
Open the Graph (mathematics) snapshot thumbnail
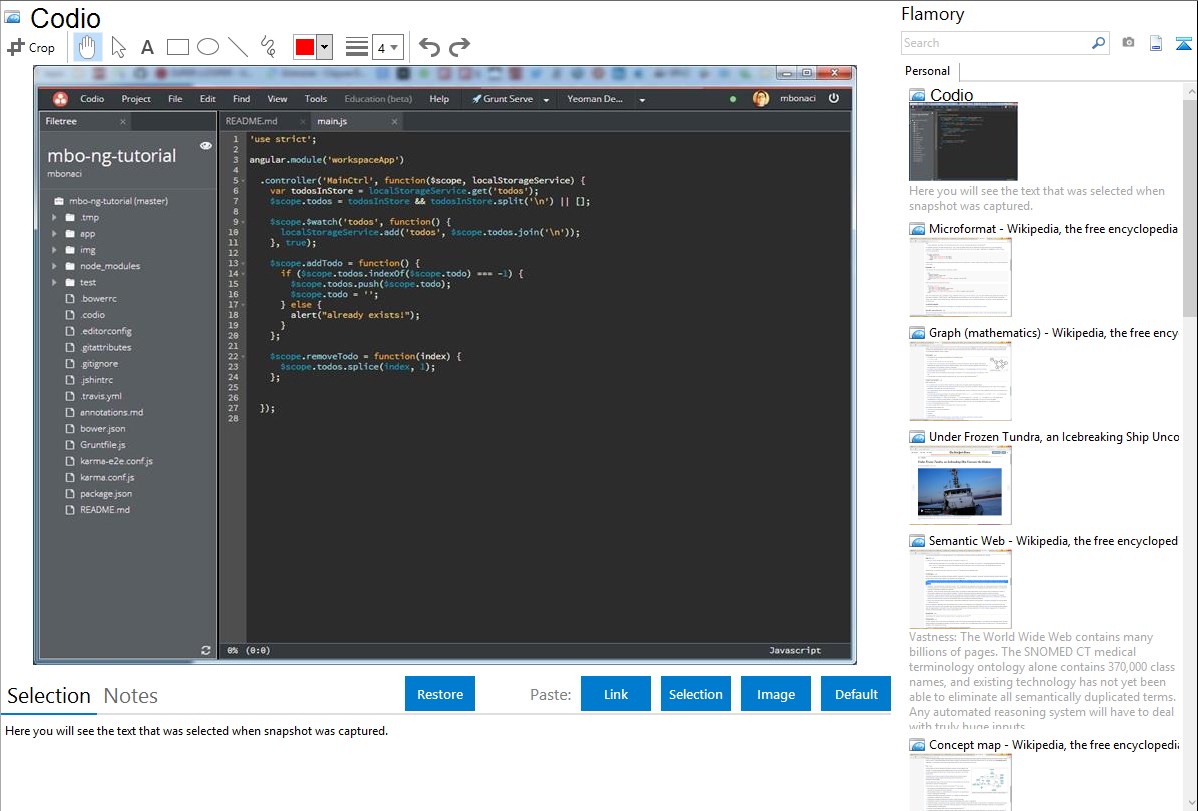(x=960, y=381)
